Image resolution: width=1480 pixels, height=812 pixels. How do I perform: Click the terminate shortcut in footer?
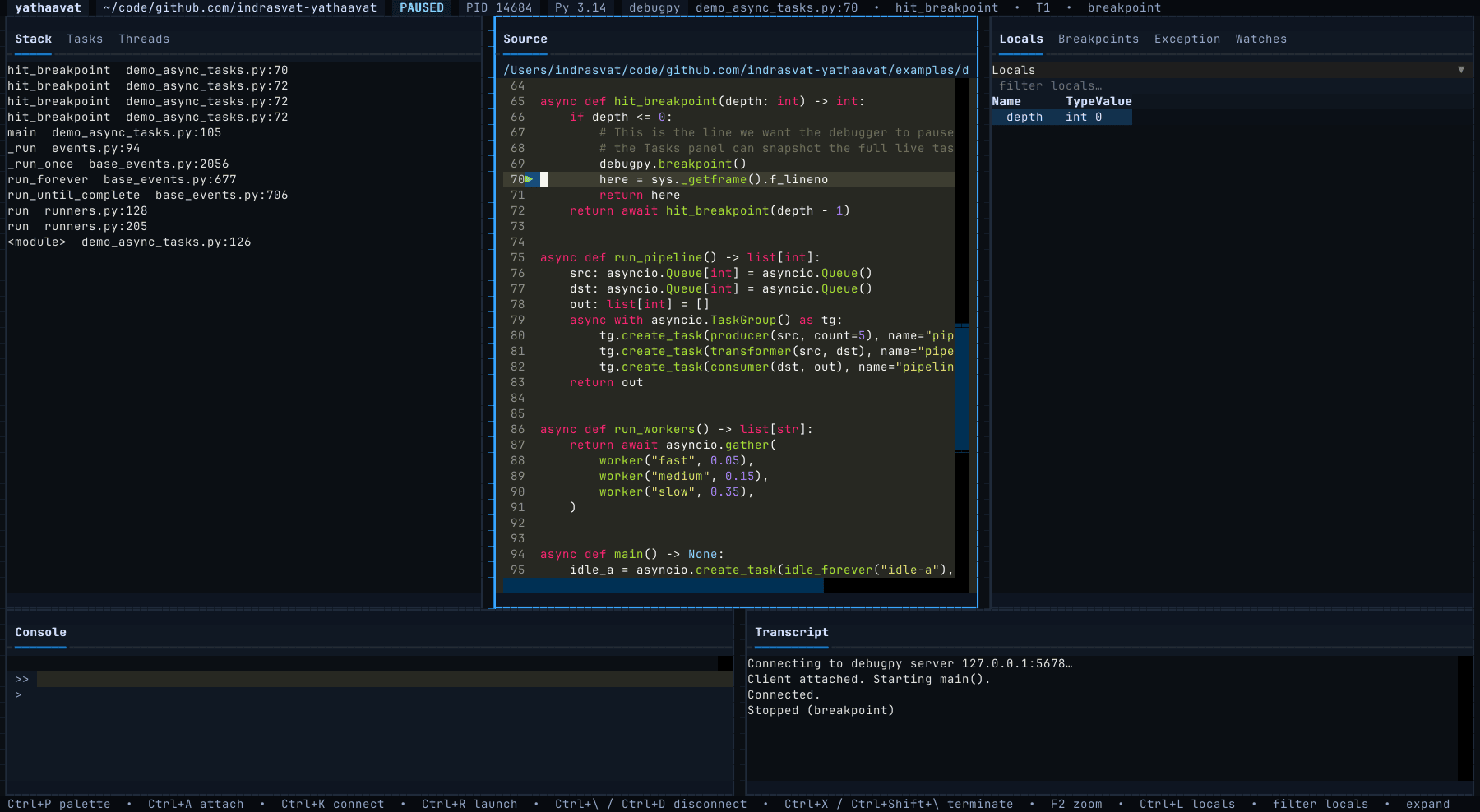(899, 804)
